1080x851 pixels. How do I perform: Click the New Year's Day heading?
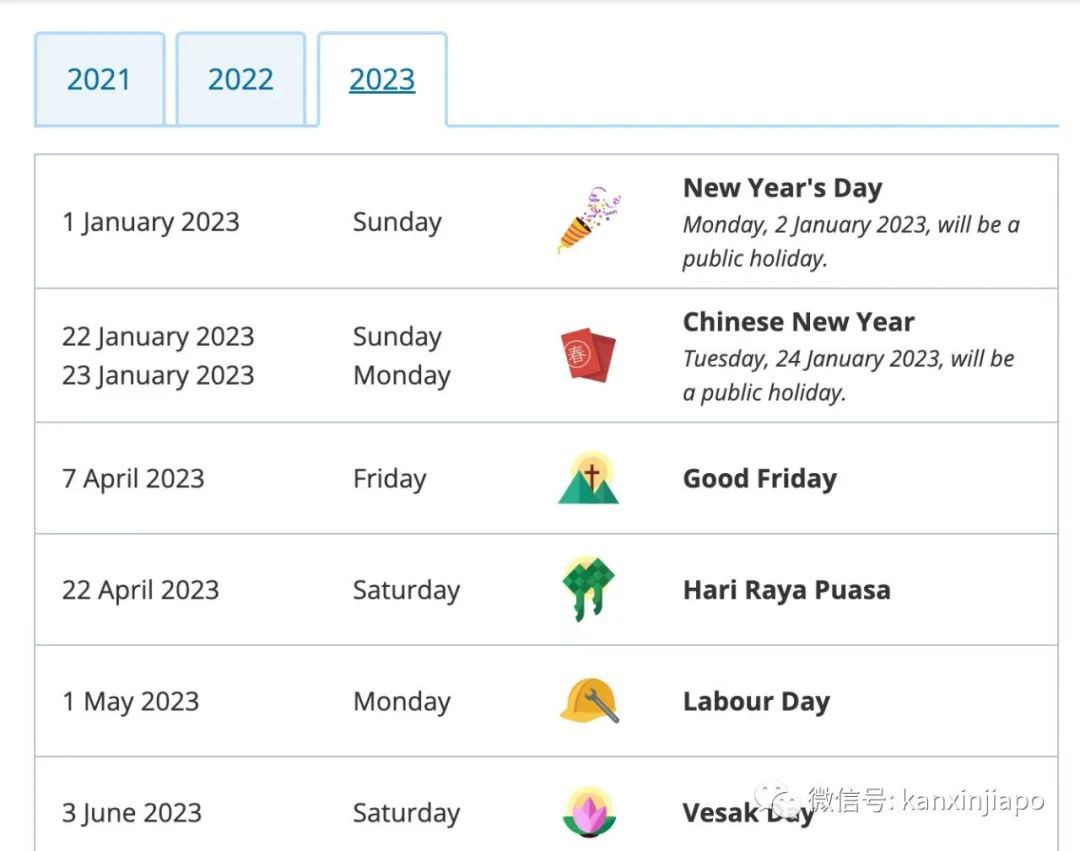[782, 188]
